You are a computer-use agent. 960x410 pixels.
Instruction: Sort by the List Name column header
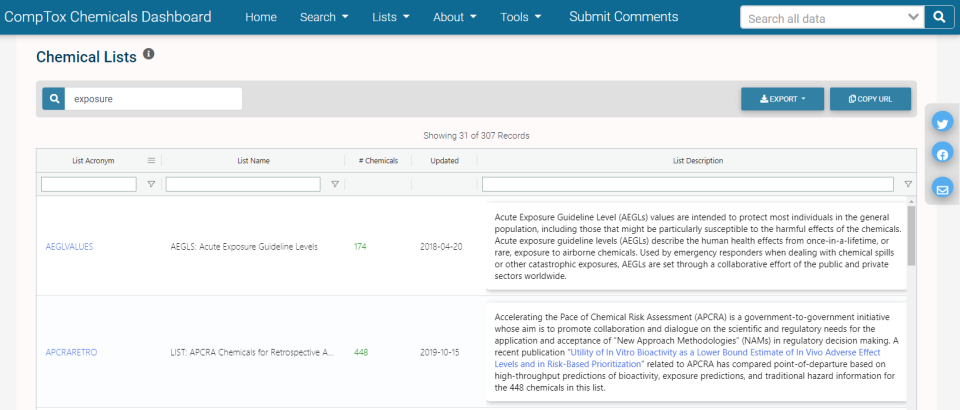(253, 161)
